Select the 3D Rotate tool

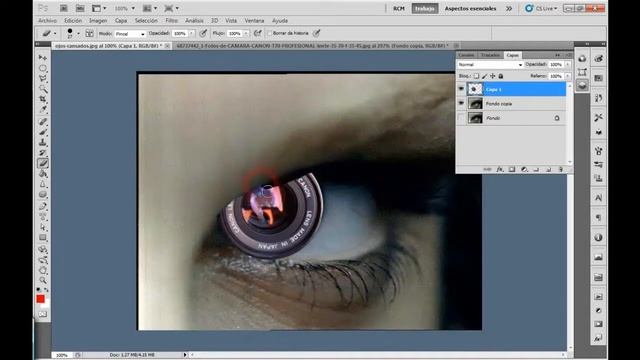[x=42, y=249]
